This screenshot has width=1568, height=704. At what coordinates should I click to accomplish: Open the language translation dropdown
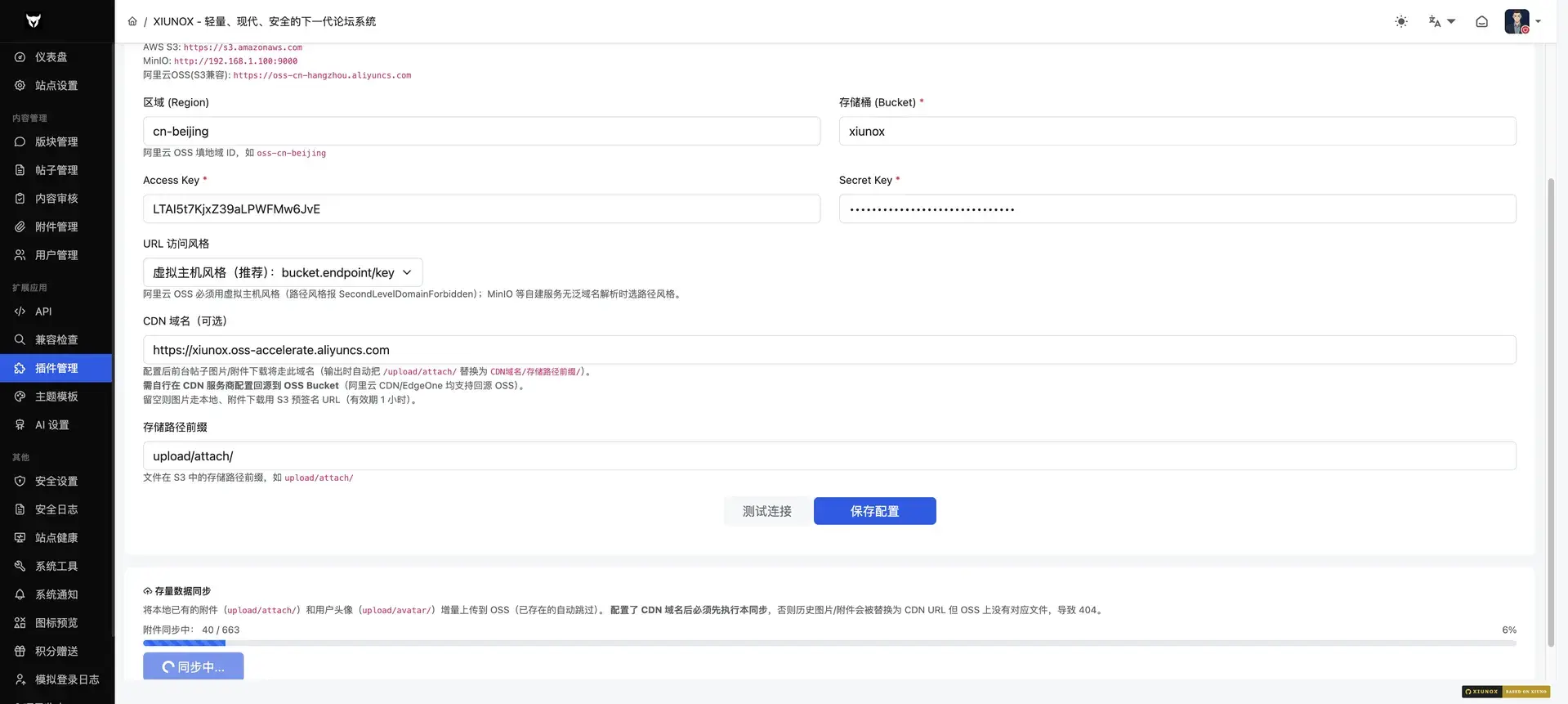[x=1441, y=21]
